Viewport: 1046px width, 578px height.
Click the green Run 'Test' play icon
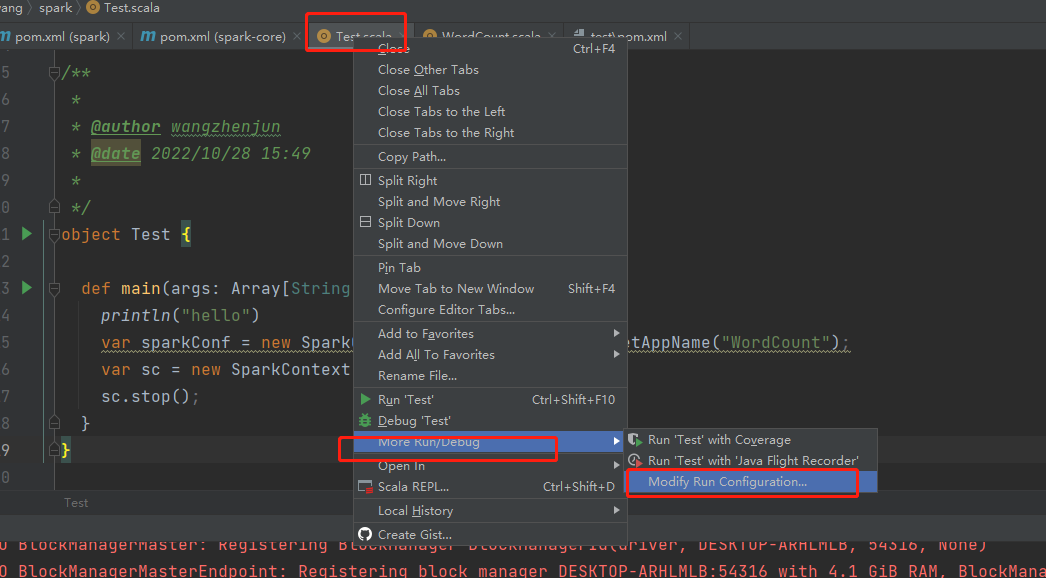[x=366, y=400]
